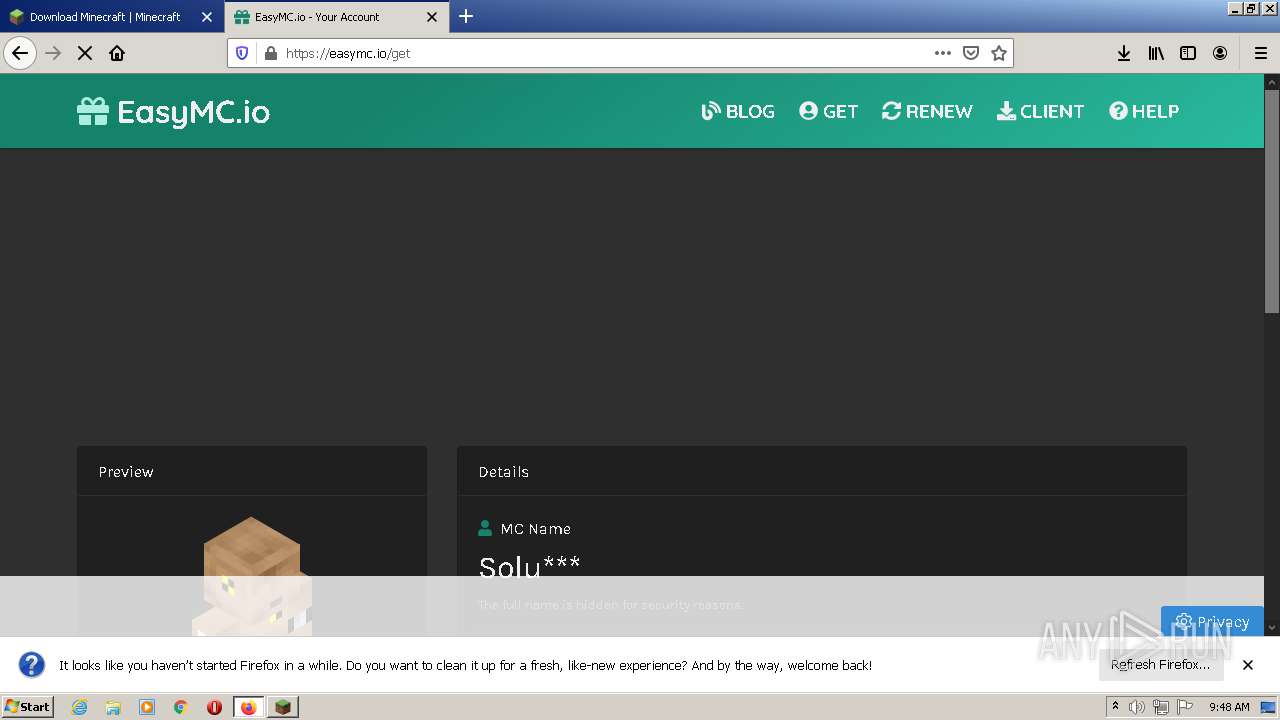Open the CLIENT download nav link
The height and width of the screenshot is (720, 1280).
[1040, 111]
